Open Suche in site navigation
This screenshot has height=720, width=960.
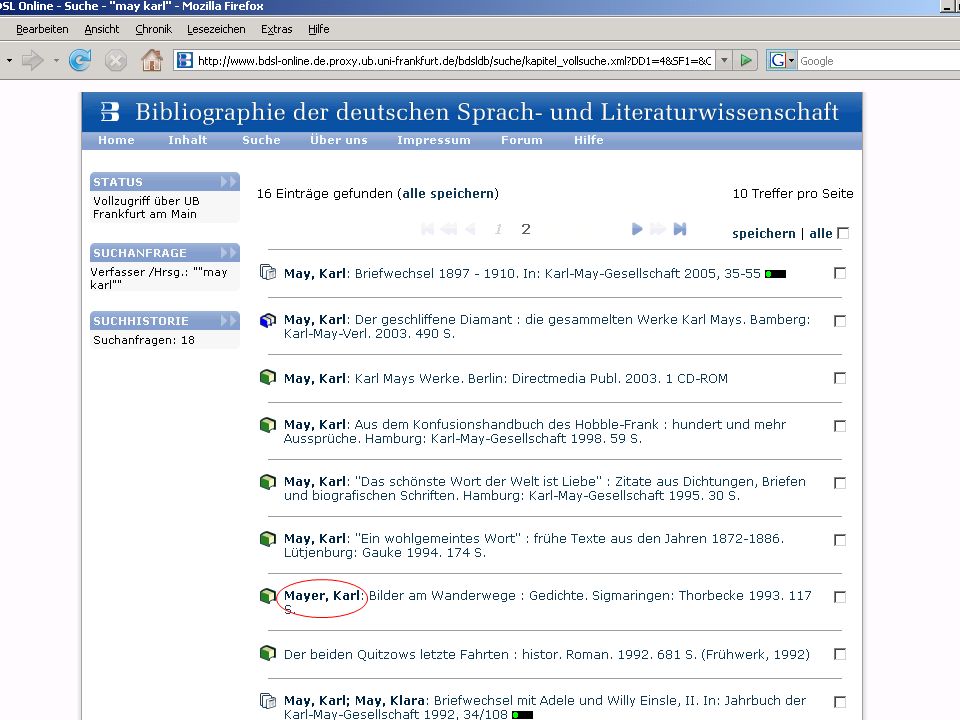click(261, 140)
